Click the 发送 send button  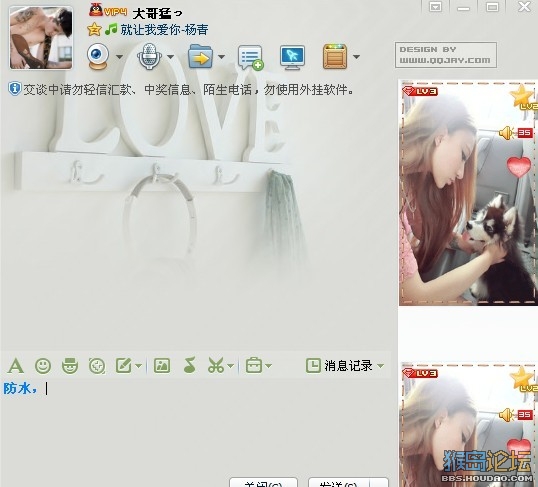click(339, 482)
